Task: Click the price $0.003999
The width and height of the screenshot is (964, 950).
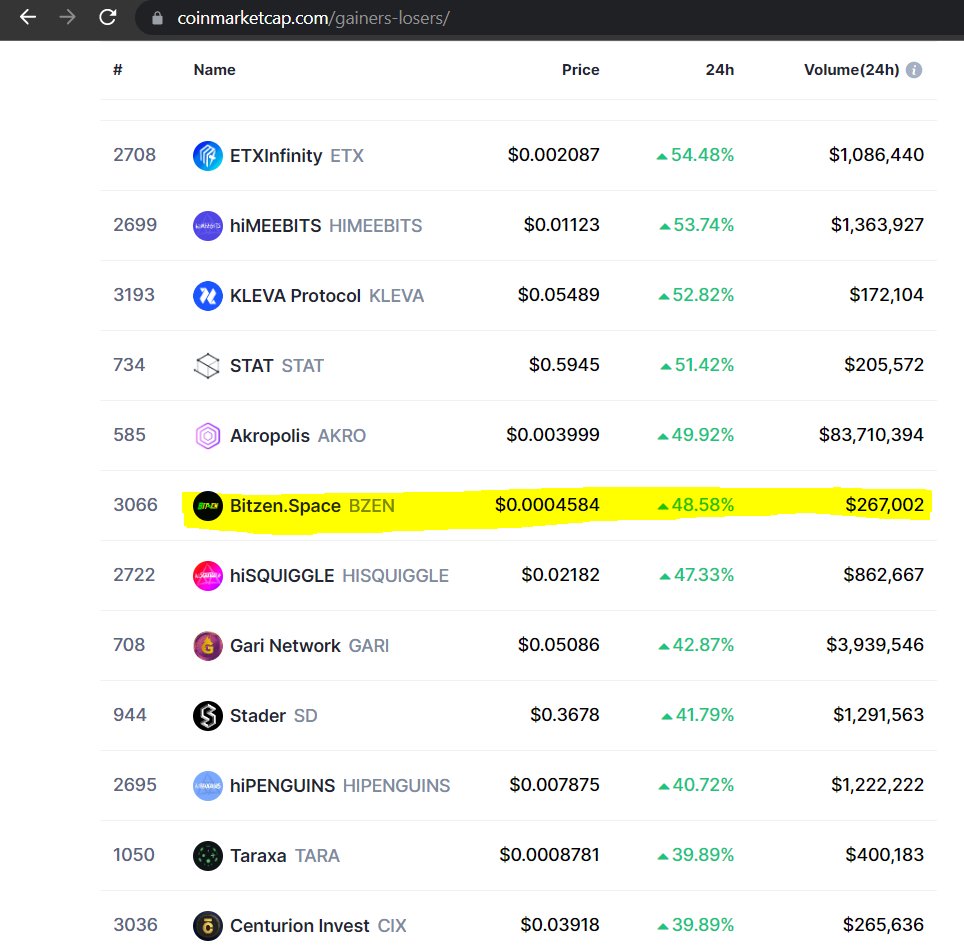Action: (553, 435)
